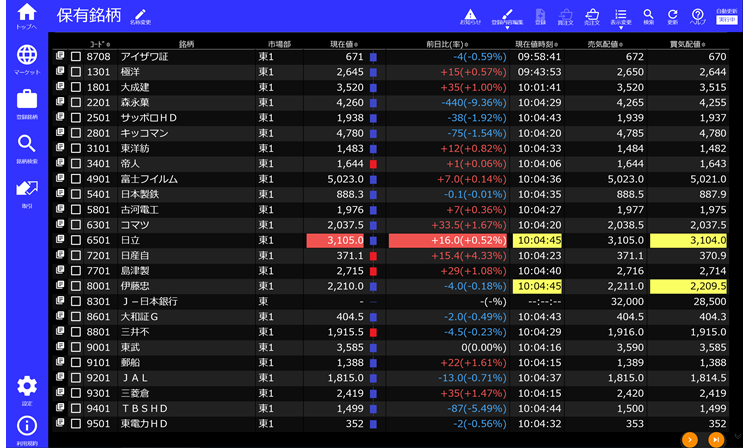Viewport: 750px width, 448px height.
Task: Click the 保有銘柄 page title
Action: [88, 15]
